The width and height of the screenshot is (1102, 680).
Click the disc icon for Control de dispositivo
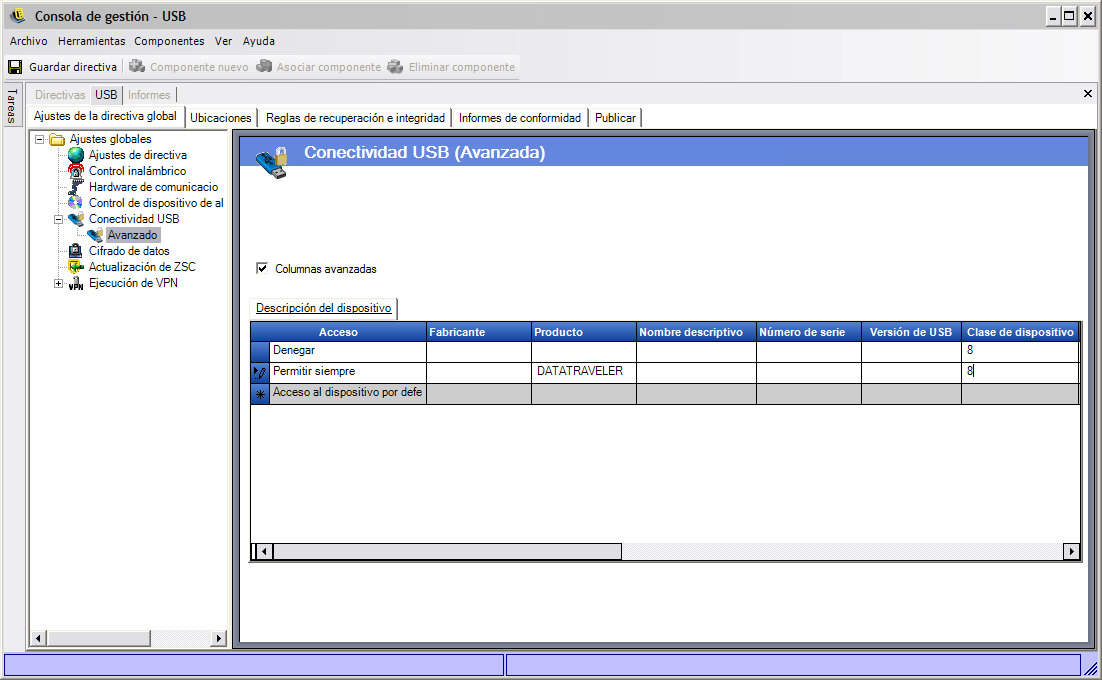click(x=76, y=203)
